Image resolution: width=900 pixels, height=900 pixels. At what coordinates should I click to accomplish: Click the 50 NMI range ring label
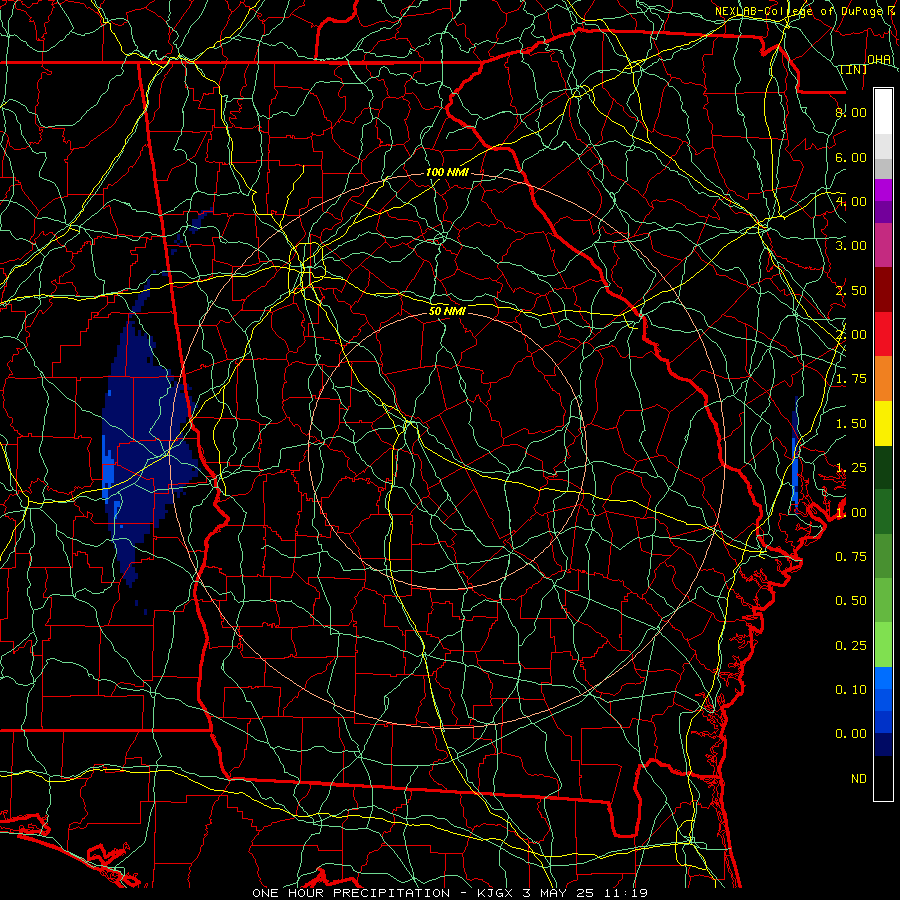[447, 311]
